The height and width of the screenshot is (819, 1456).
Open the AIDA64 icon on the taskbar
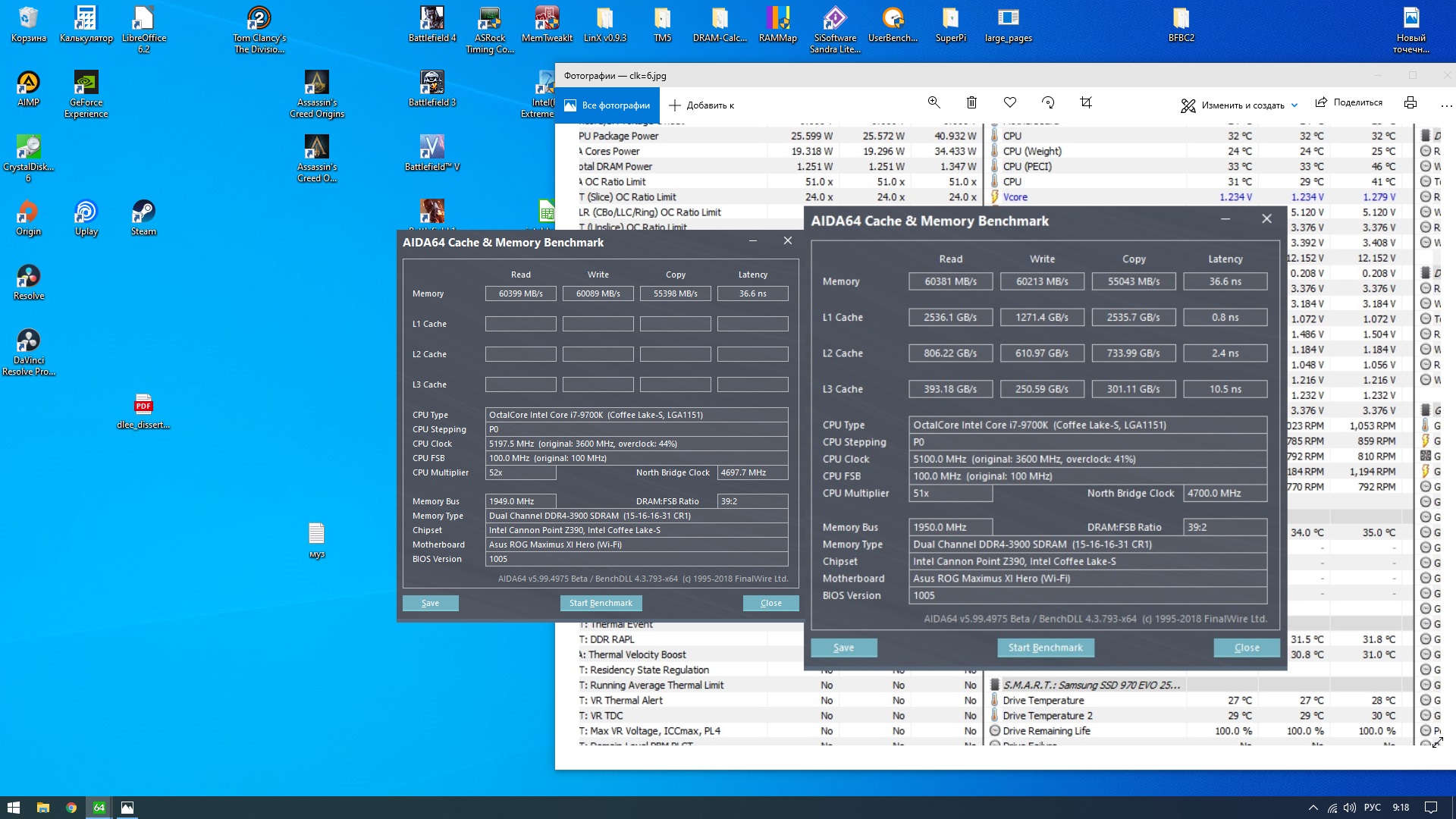click(99, 808)
